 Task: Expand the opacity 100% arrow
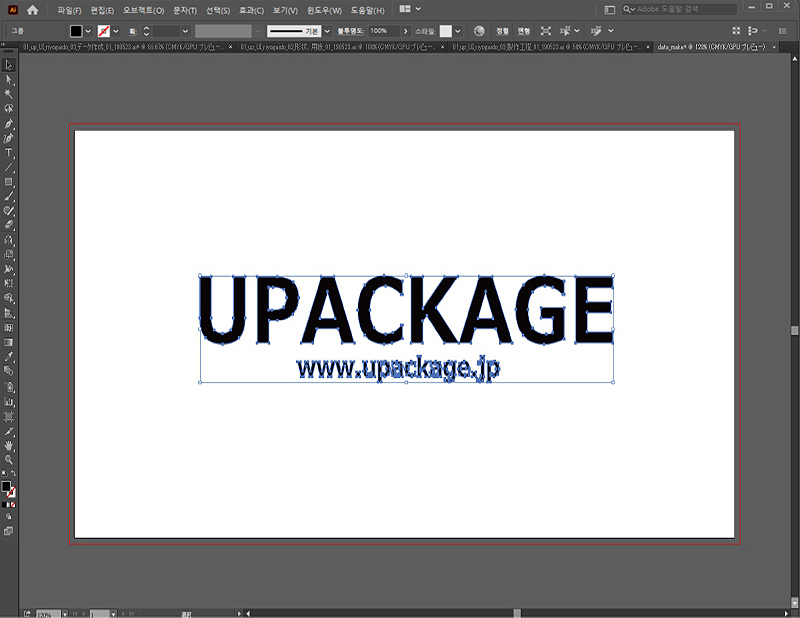406,31
